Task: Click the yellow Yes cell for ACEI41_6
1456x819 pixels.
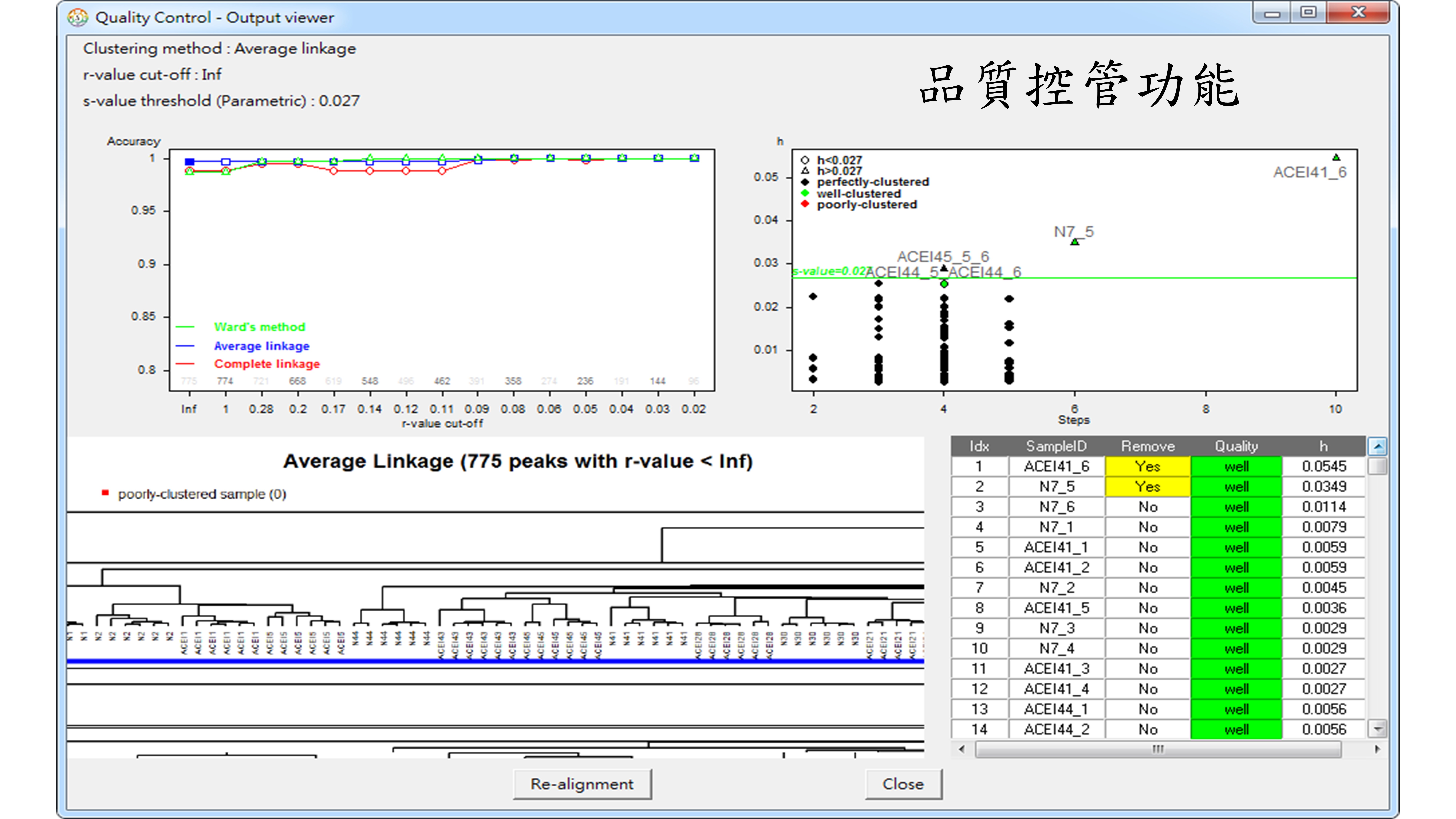Action: click(x=1148, y=466)
